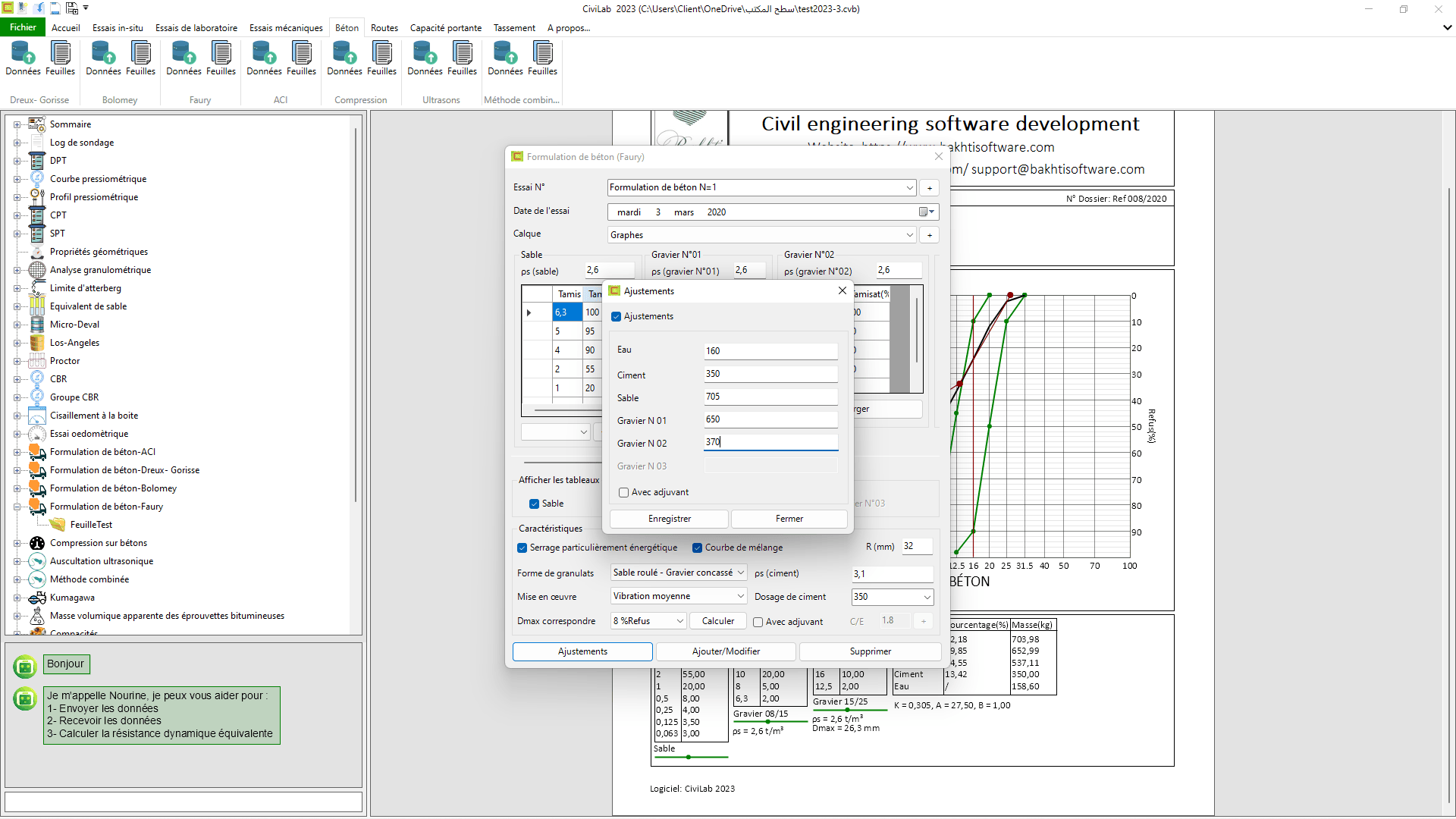This screenshot has width=1456, height=819.
Task: Open the Essai N° dropdown
Action: (x=909, y=188)
